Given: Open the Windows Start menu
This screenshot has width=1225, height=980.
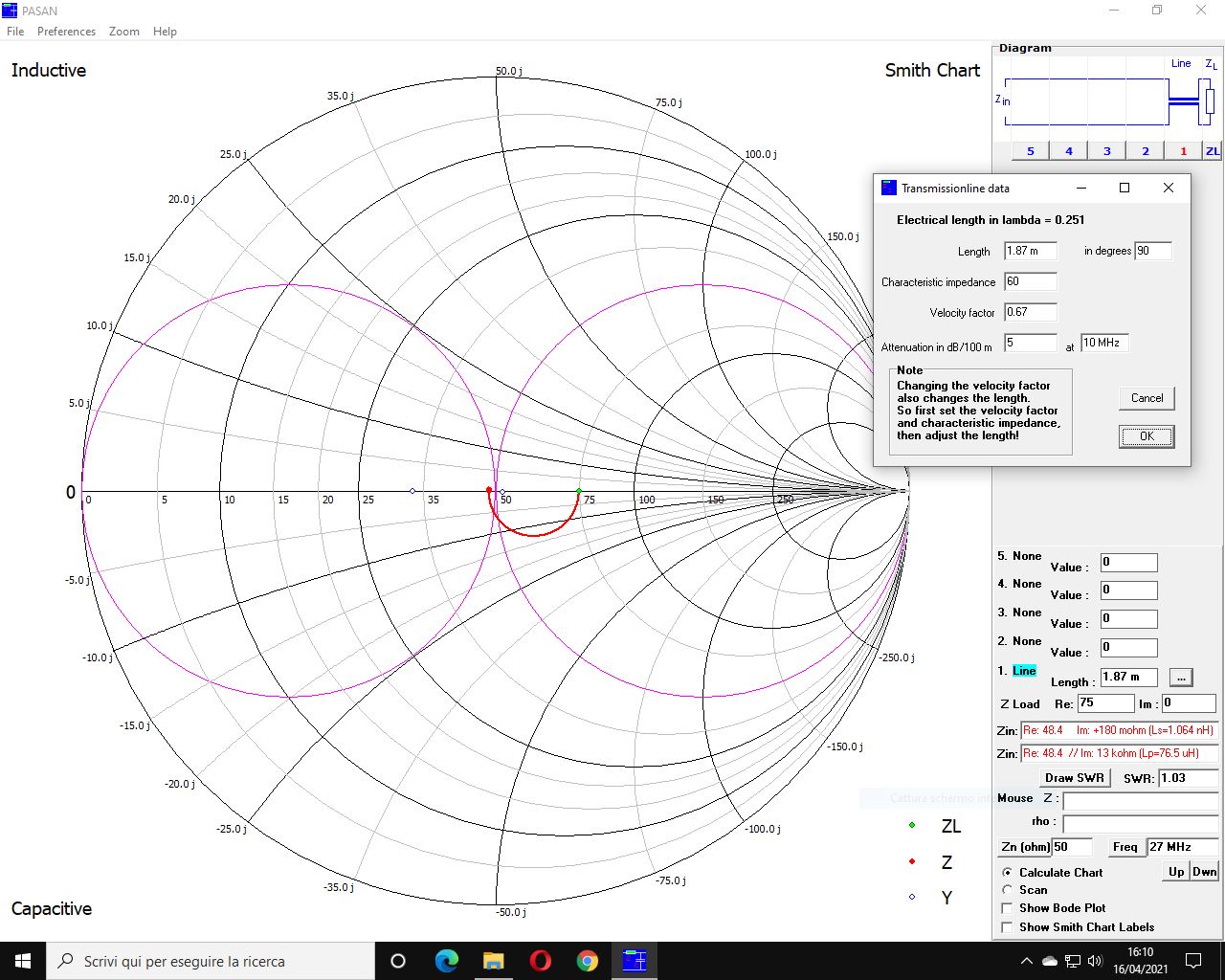Looking at the screenshot, I should (x=23, y=961).
